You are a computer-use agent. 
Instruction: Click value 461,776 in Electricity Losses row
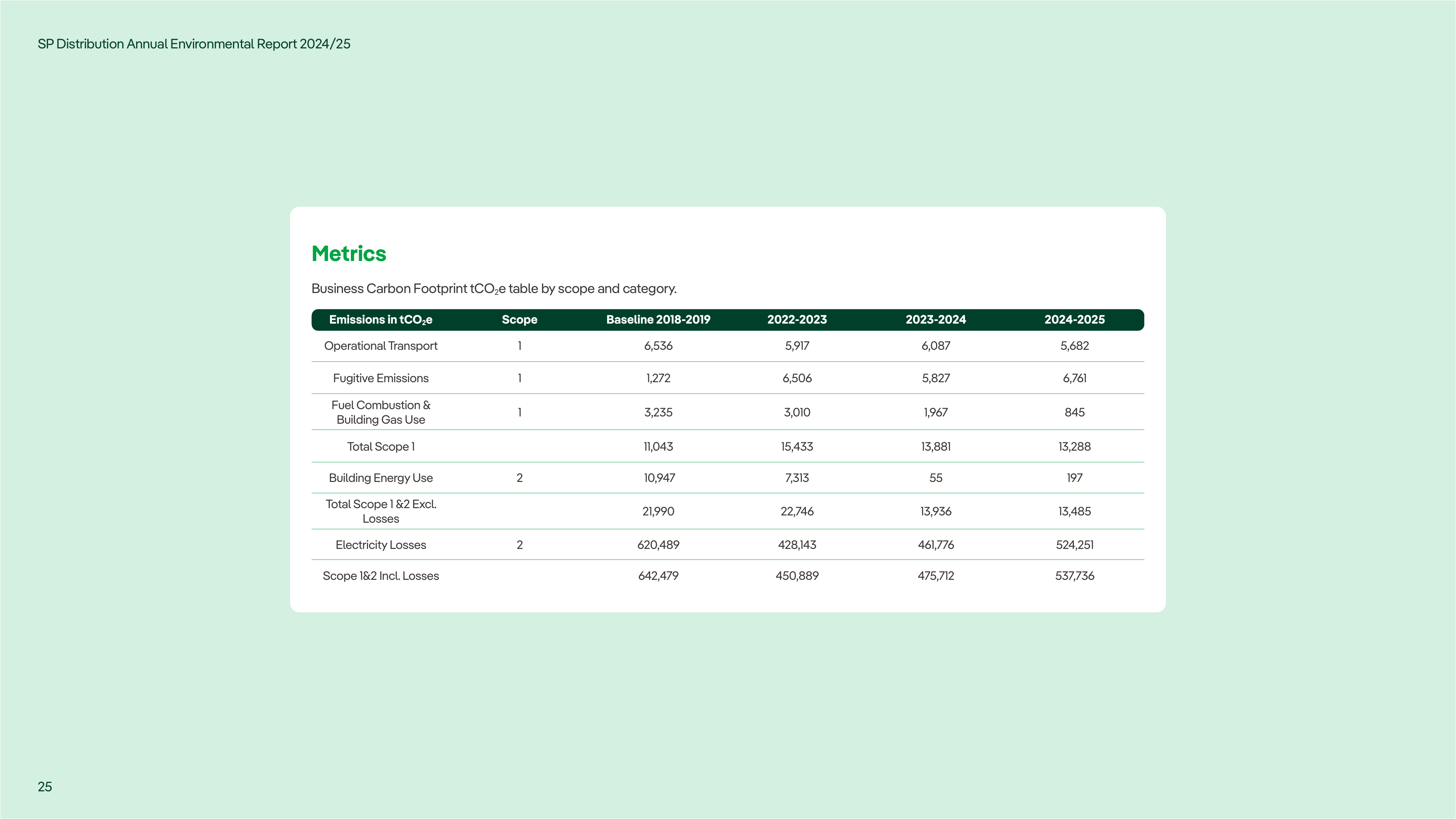pyautogui.click(x=936, y=545)
